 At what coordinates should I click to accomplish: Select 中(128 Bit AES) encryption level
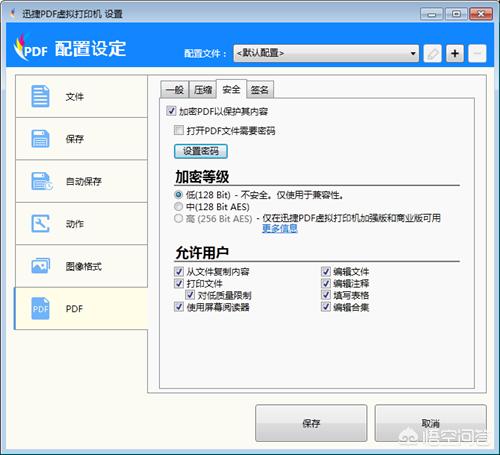178,206
